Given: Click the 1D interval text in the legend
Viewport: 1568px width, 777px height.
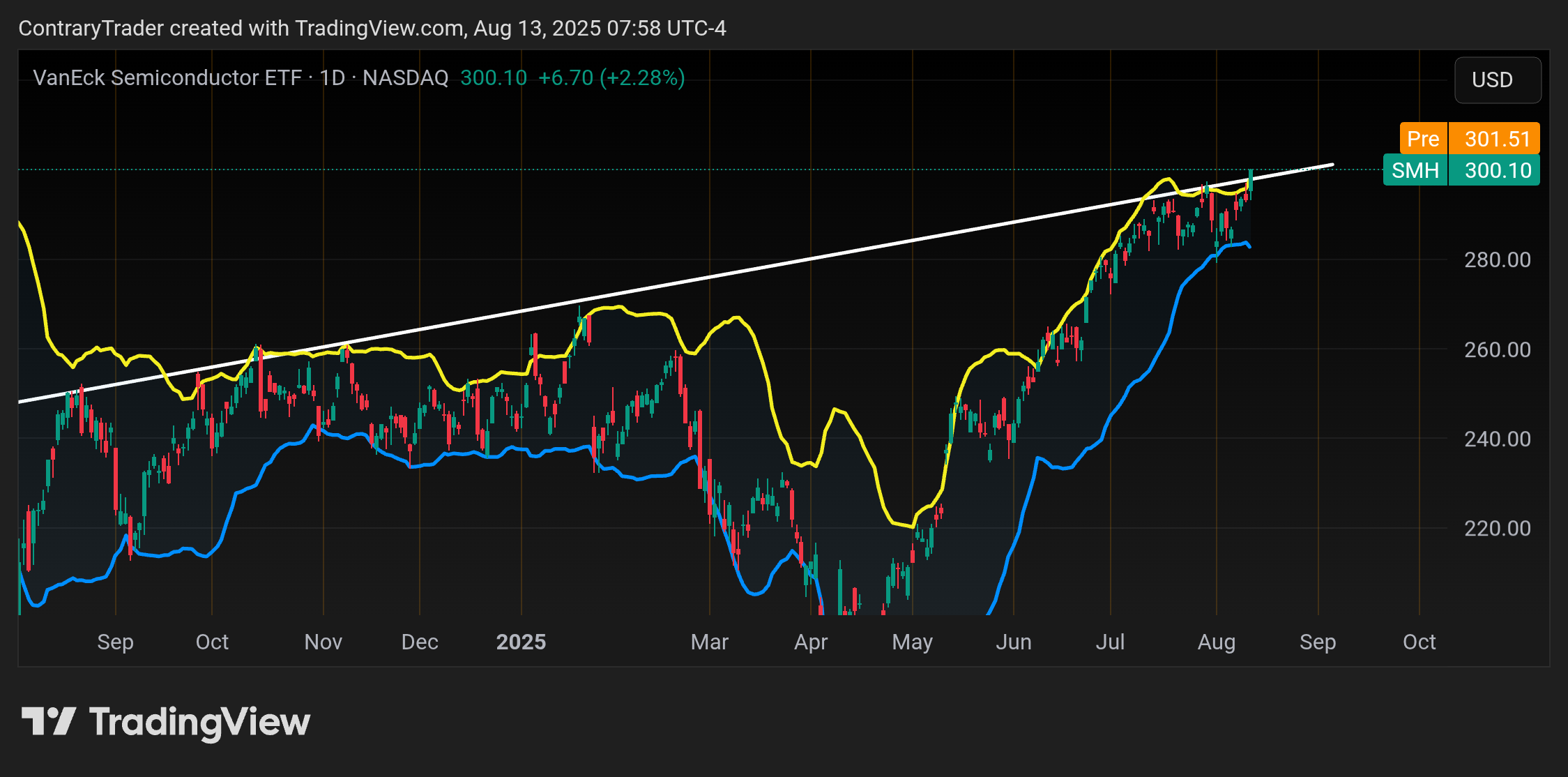Looking at the screenshot, I should click(x=333, y=77).
